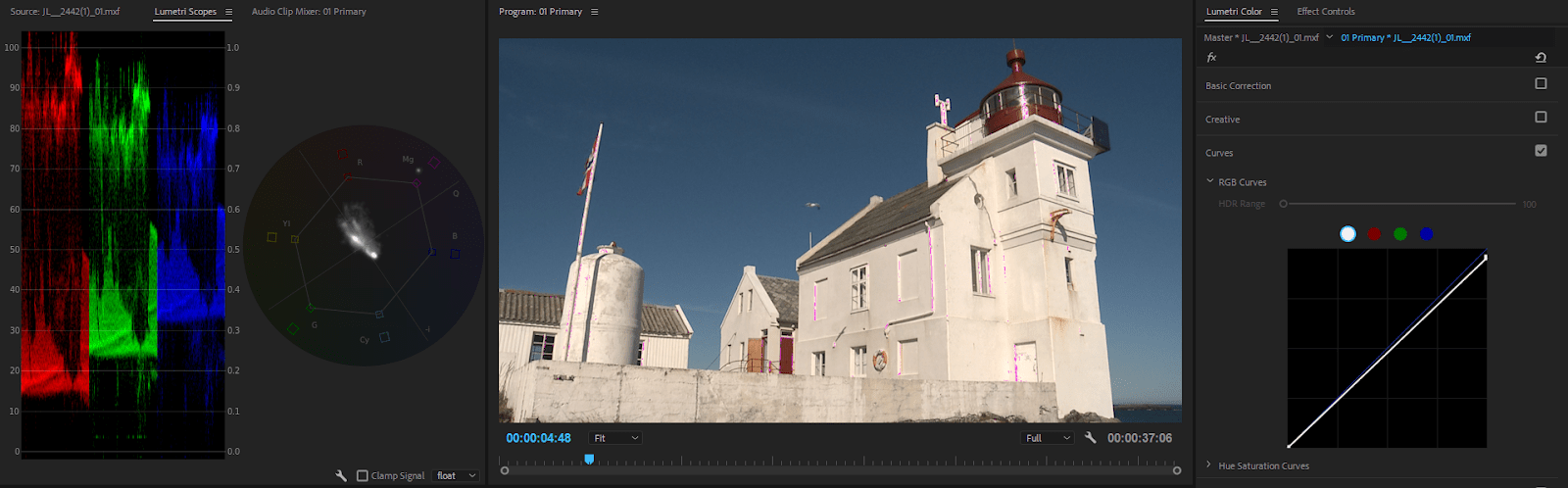Open the Fit zoom level dropdown
This screenshot has width=1568, height=488.
pyautogui.click(x=615, y=438)
